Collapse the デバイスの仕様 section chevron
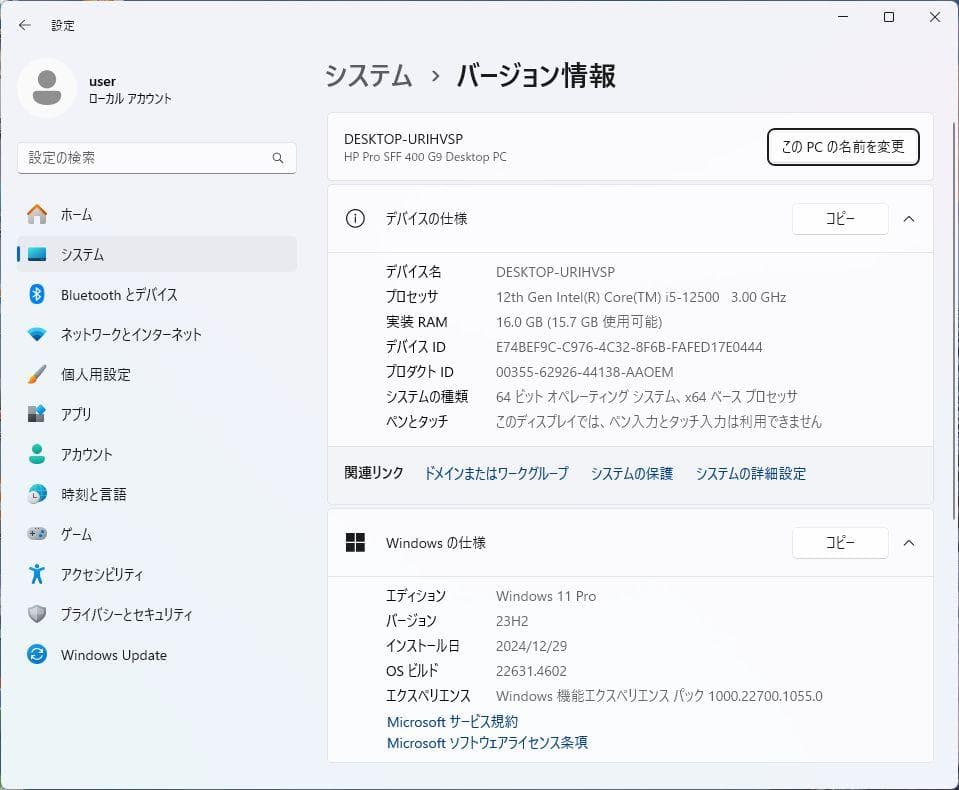This screenshot has width=959, height=790. 908,219
